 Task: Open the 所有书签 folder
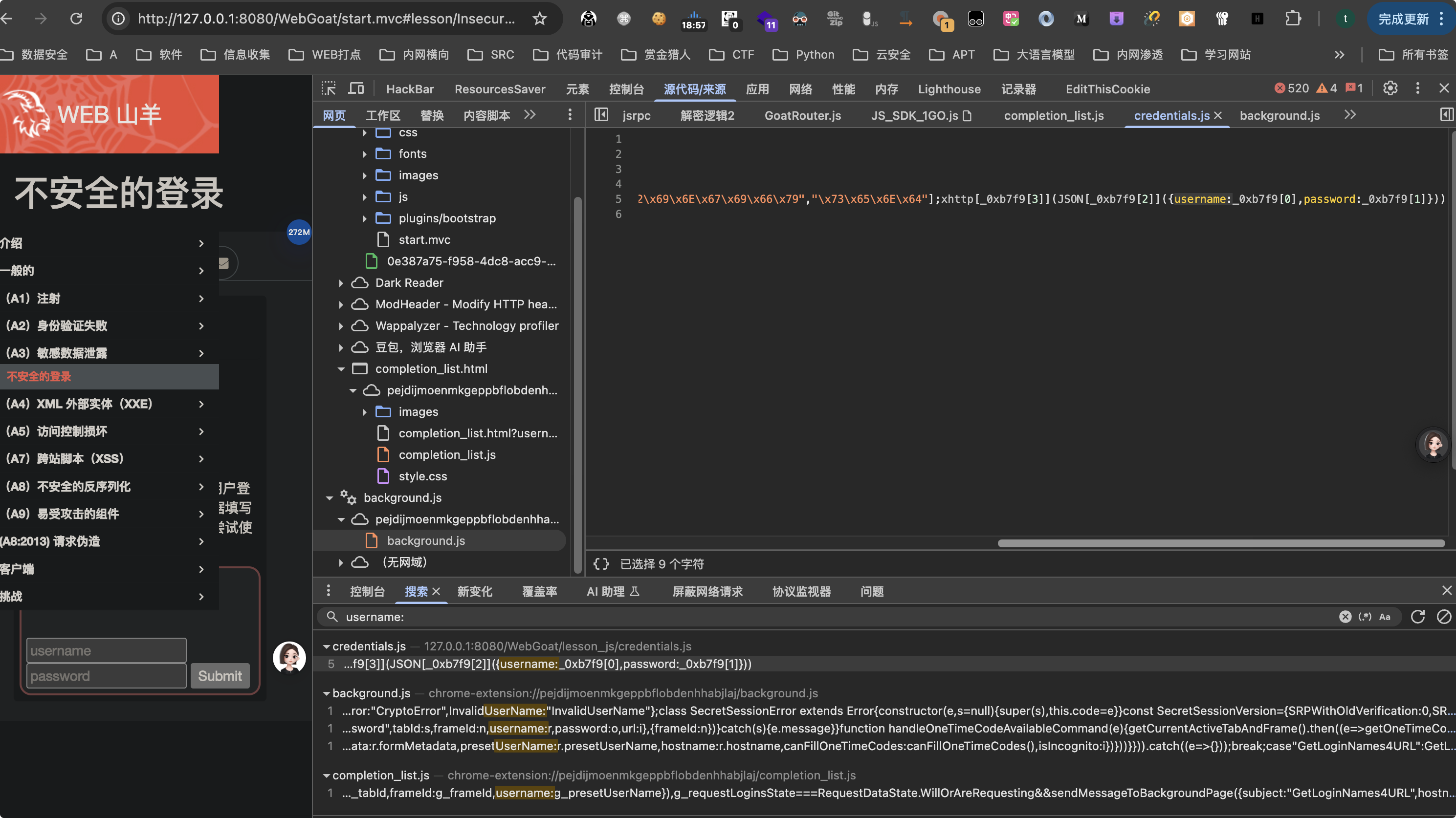[1413, 55]
